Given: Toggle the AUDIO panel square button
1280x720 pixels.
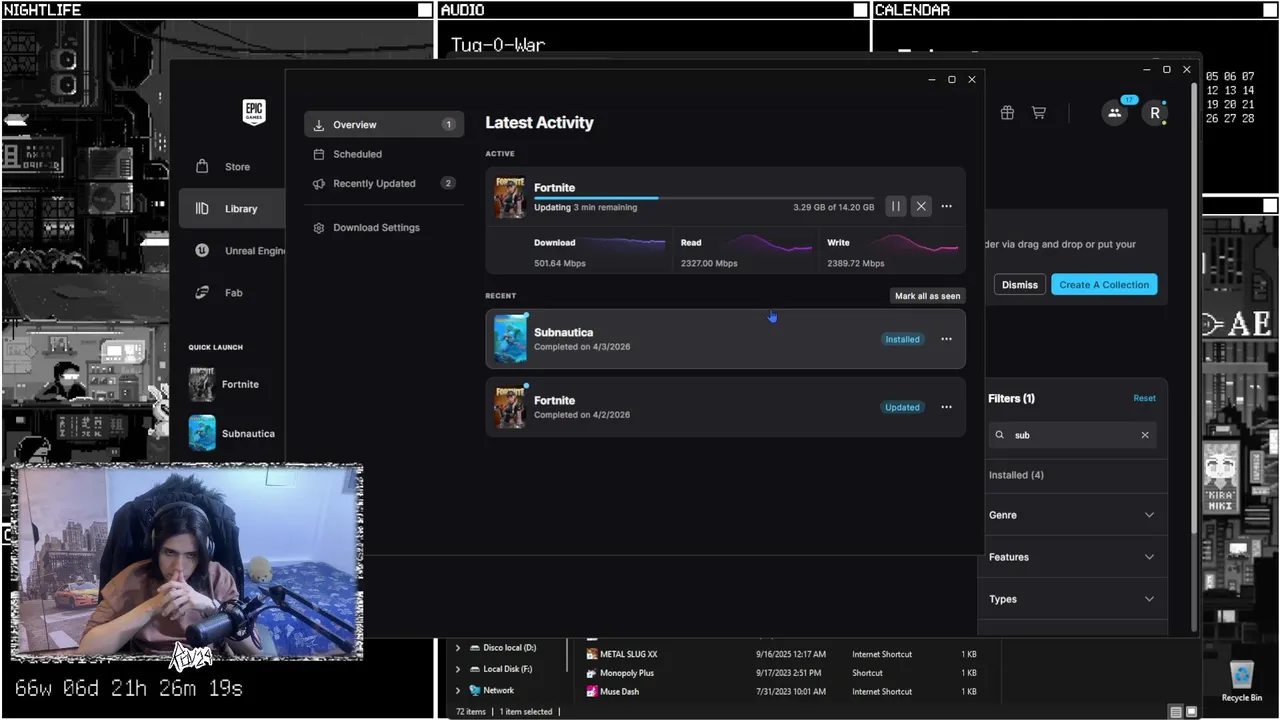Looking at the screenshot, I should (x=860, y=10).
